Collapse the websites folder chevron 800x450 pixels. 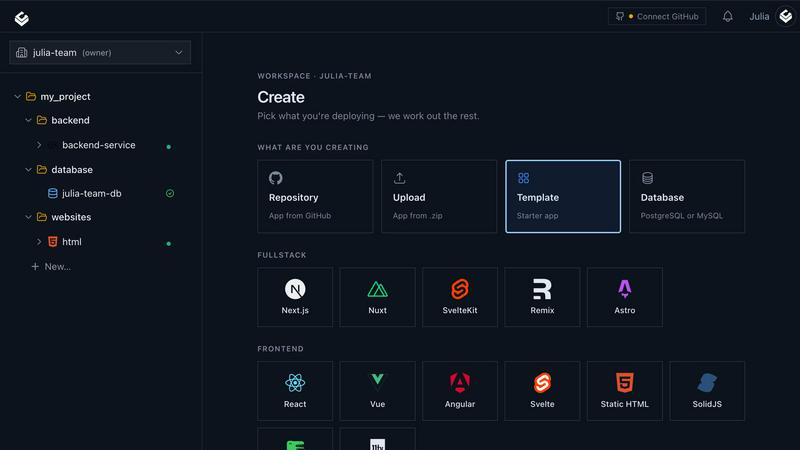click(x=29, y=217)
